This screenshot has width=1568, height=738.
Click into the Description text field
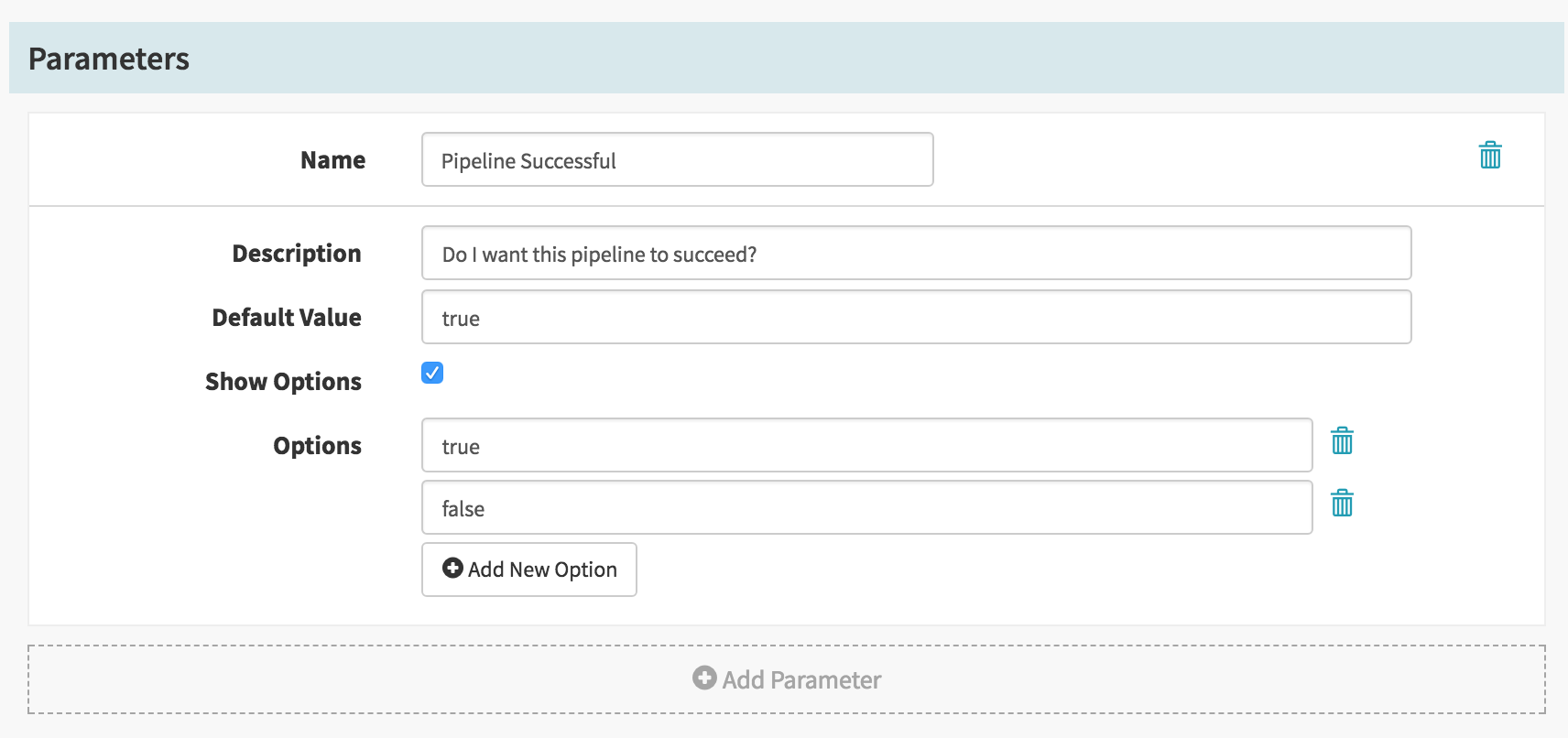click(x=916, y=254)
